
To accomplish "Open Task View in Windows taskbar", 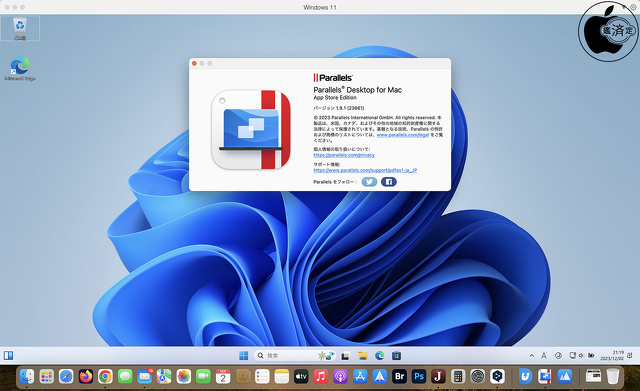I will pyautogui.click(x=345, y=356).
